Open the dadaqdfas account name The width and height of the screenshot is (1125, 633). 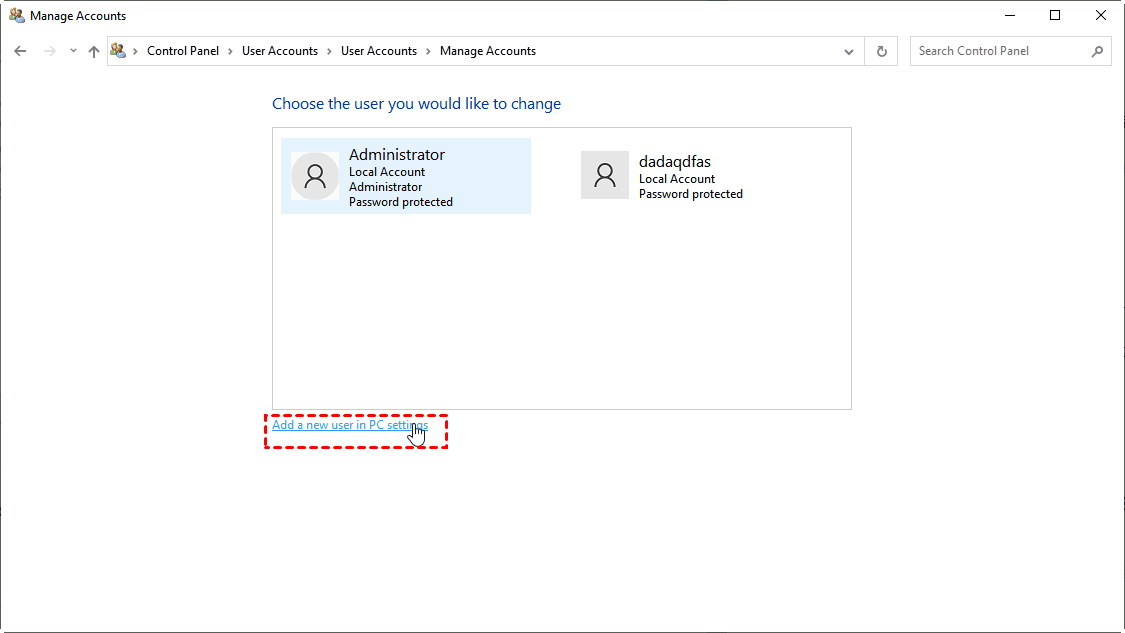675,161
